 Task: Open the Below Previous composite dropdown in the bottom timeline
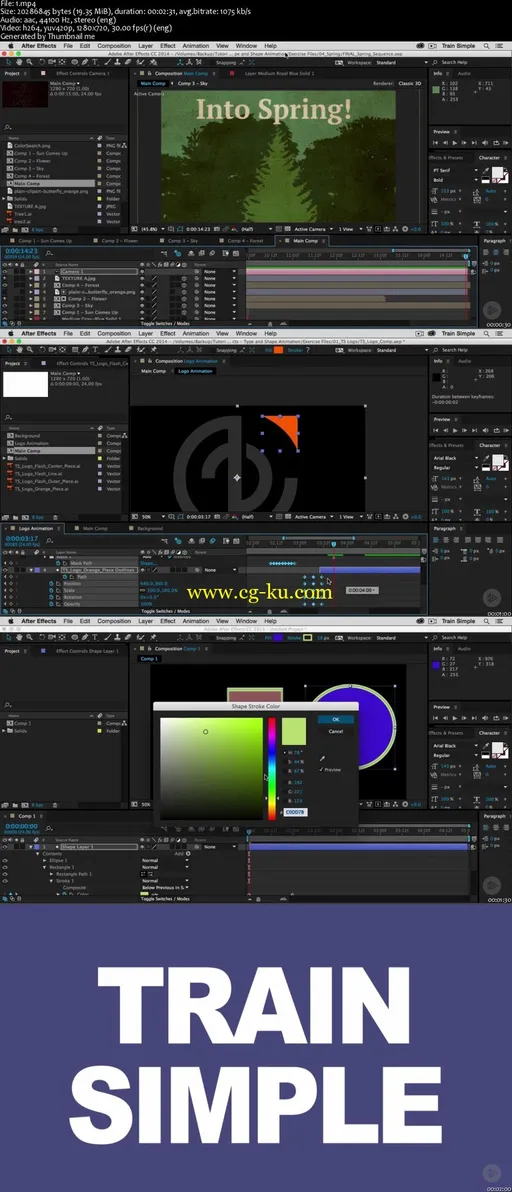coord(165,887)
